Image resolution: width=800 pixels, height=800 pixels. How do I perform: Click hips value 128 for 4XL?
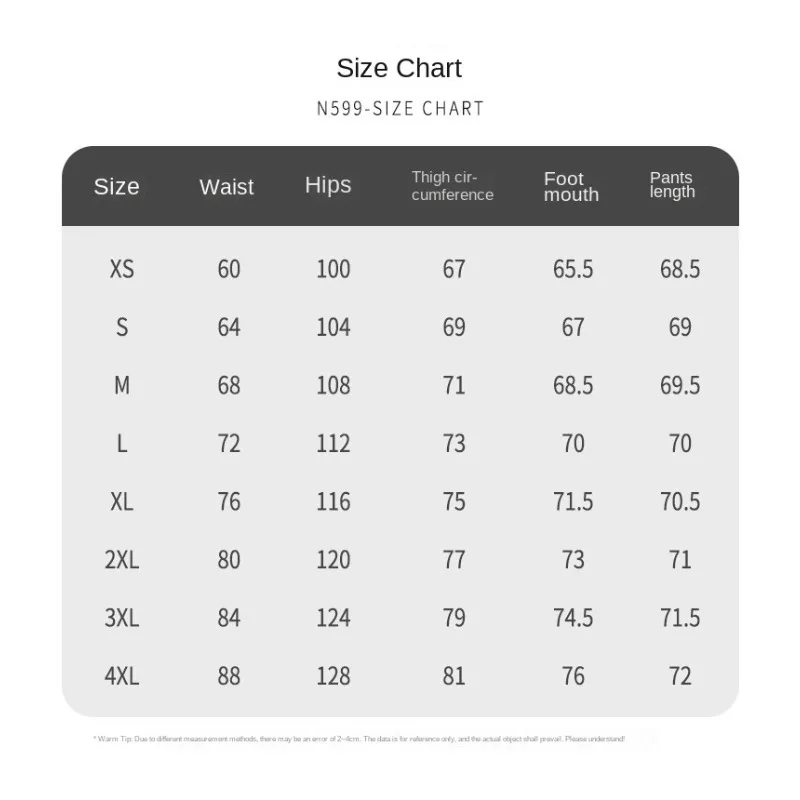tap(333, 676)
